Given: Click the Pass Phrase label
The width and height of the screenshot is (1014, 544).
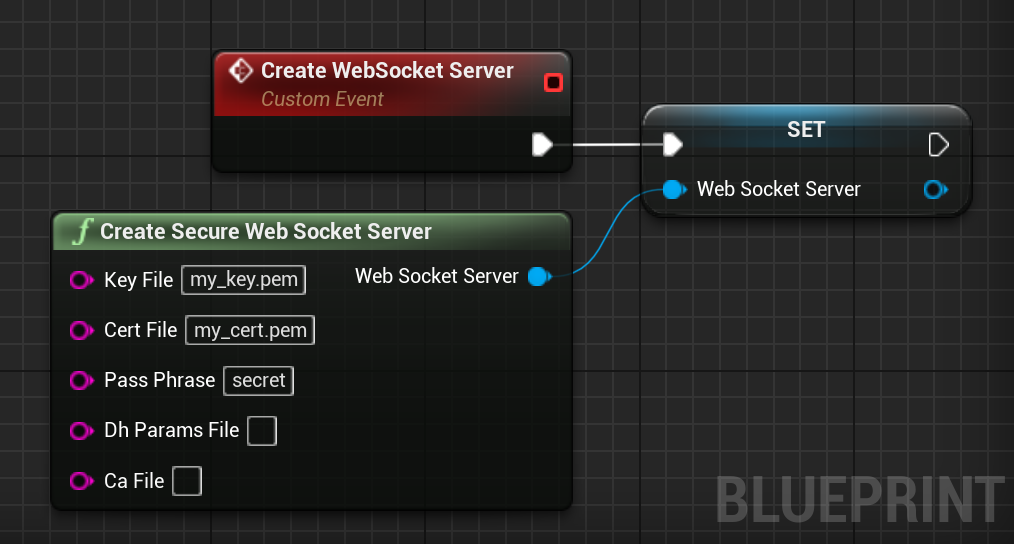Looking at the screenshot, I should click(x=160, y=380).
